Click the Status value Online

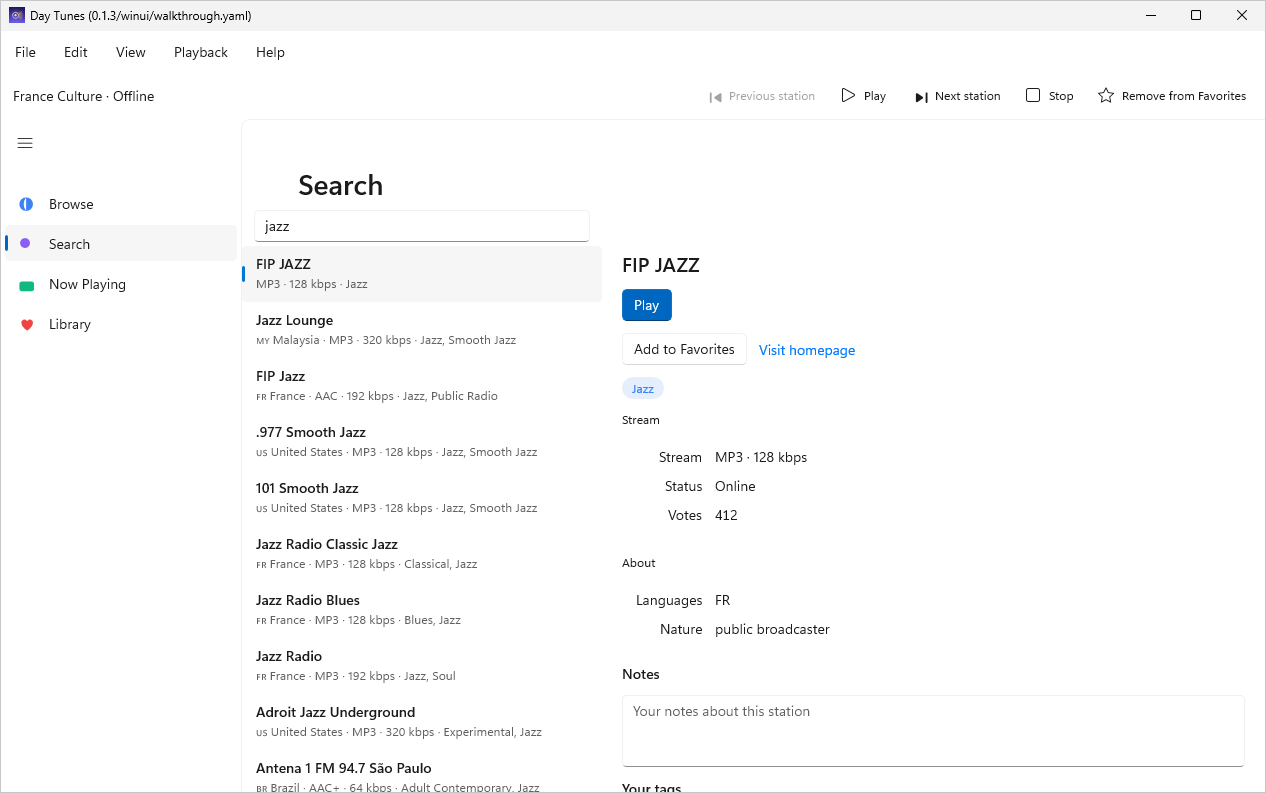point(735,486)
